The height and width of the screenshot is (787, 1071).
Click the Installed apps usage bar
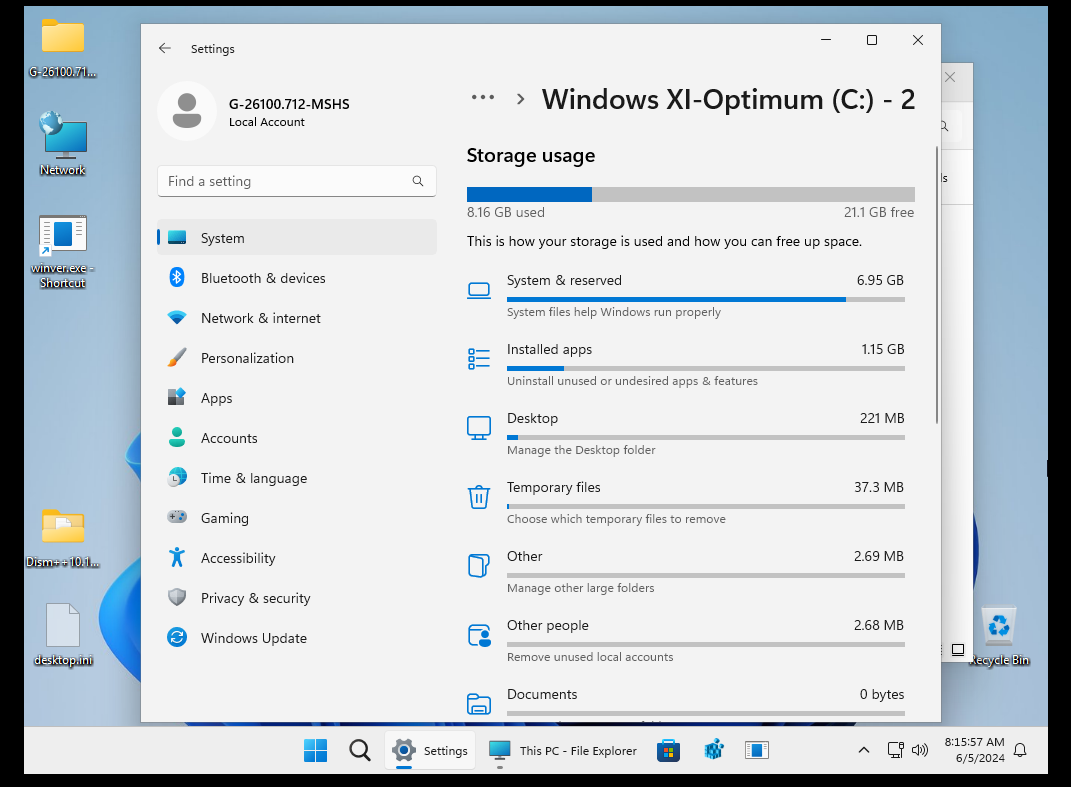pyautogui.click(x=706, y=368)
